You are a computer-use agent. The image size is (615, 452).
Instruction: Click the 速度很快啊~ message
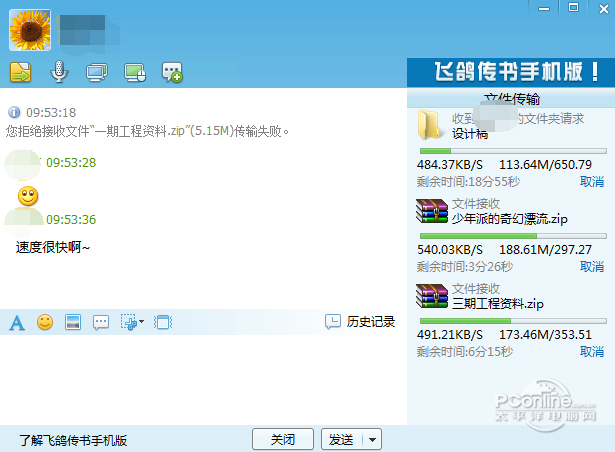[x=53, y=248]
